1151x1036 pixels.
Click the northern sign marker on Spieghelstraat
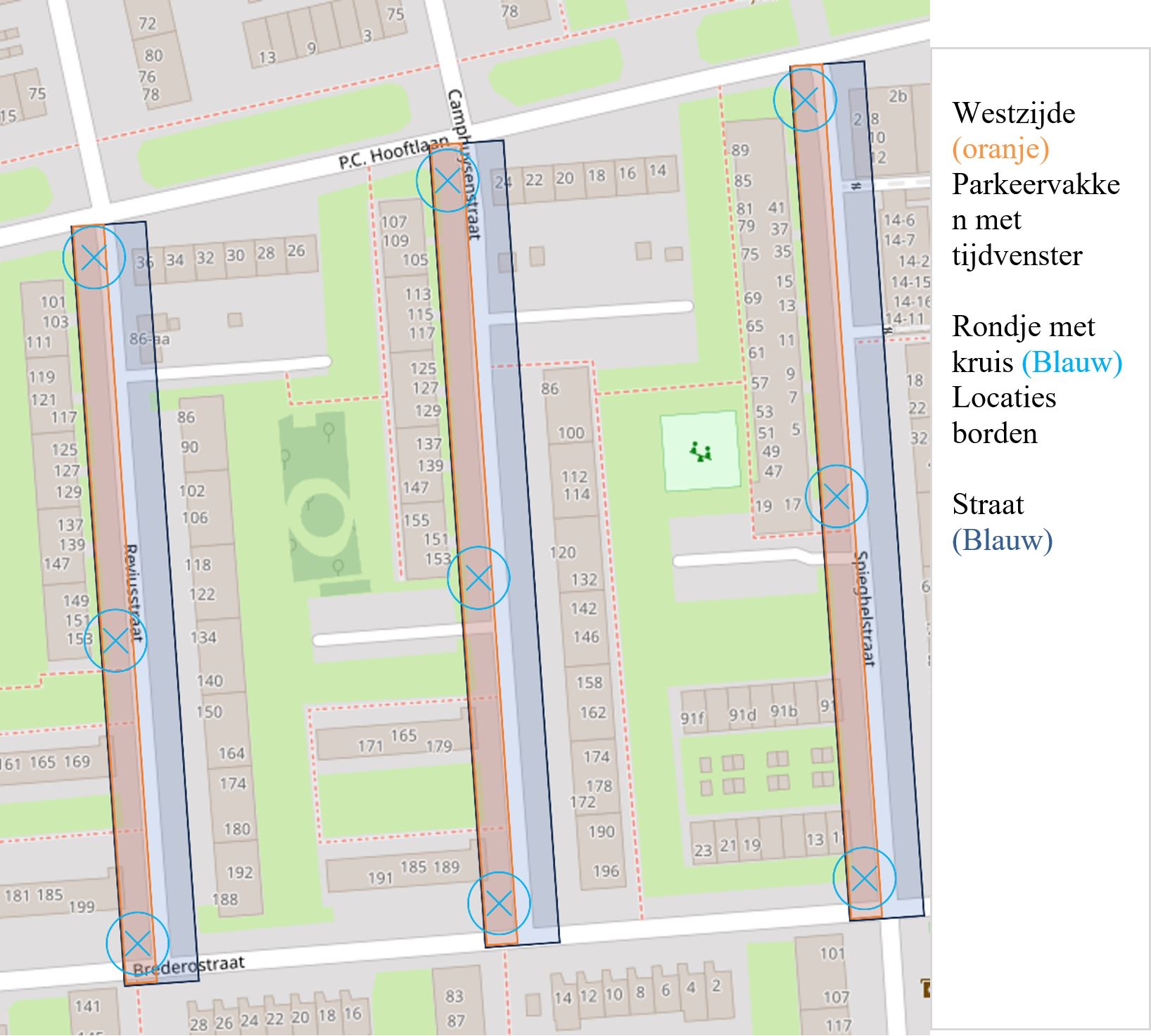tap(805, 100)
